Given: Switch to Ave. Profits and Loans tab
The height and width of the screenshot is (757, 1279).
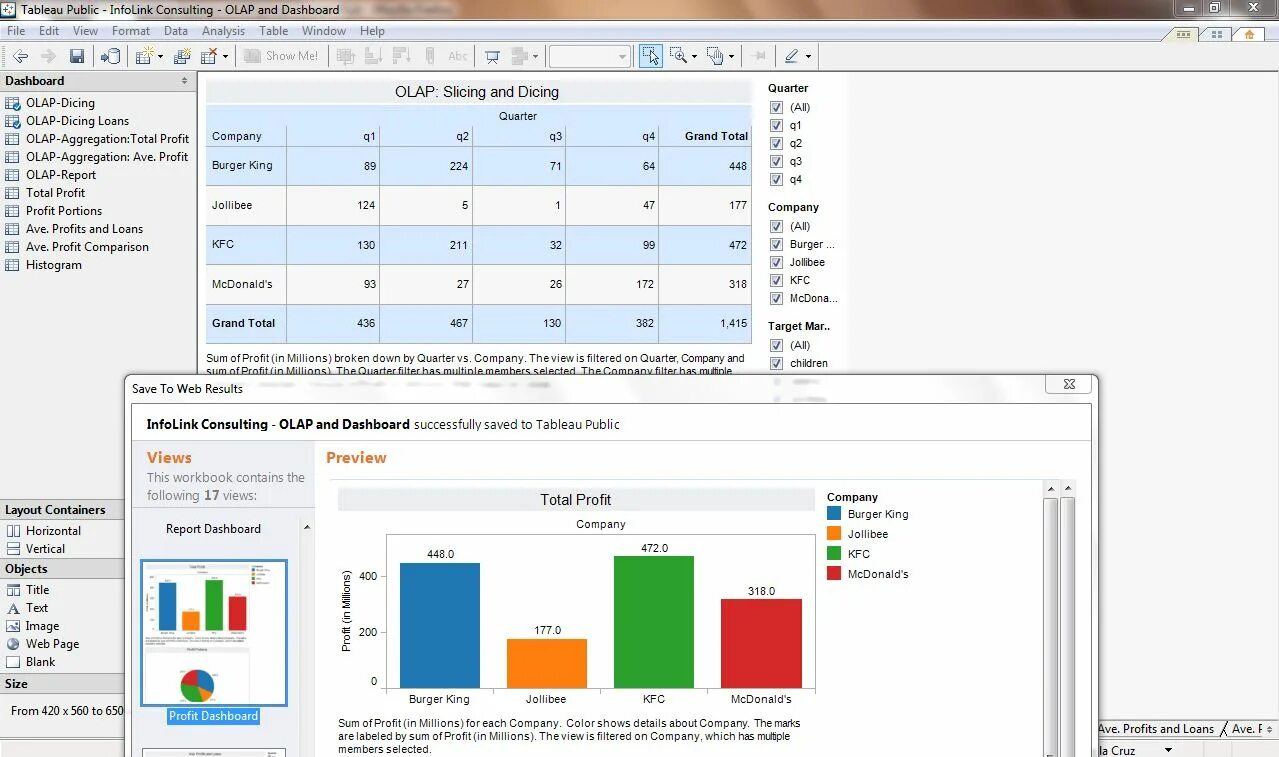Looking at the screenshot, I should coord(1156,729).
